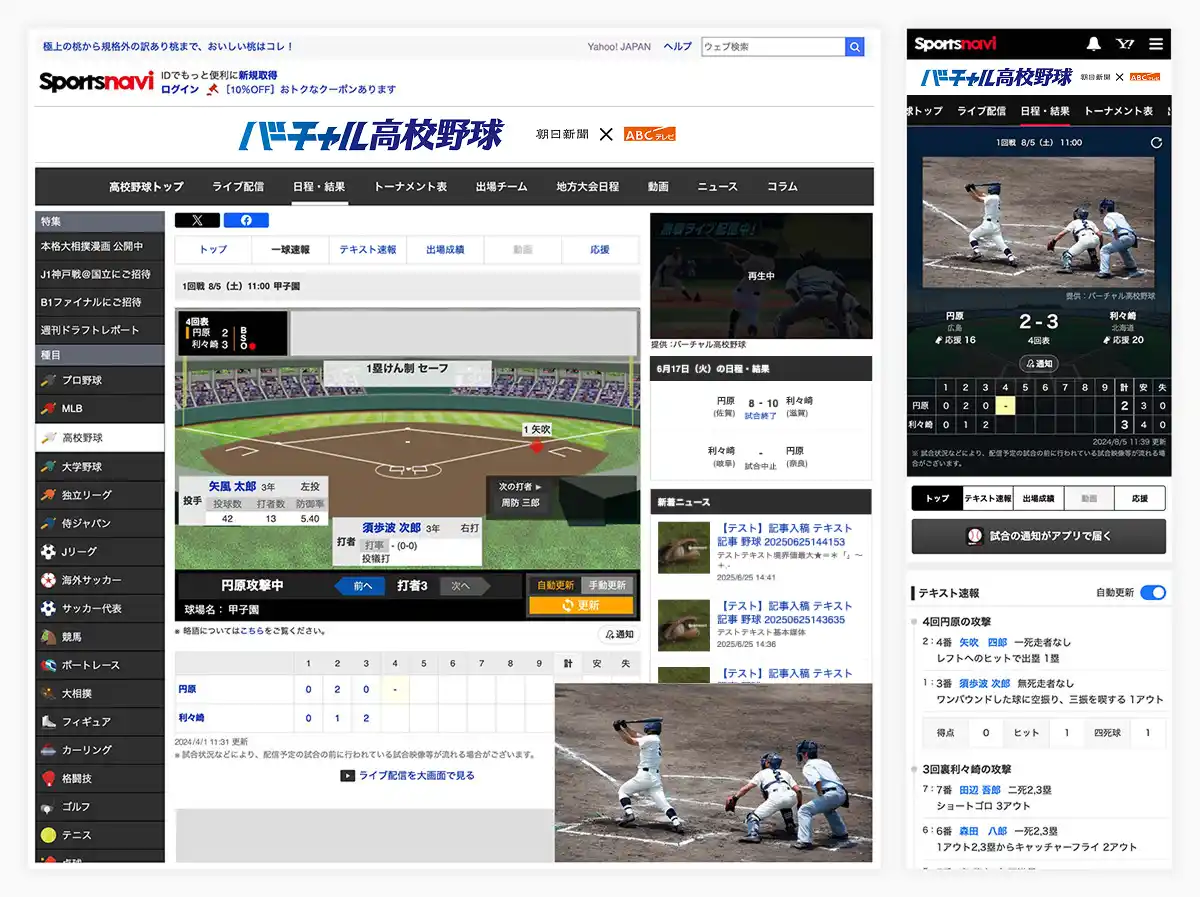The image size is (1200, 897).
Task: Click the blue web search magnifier button
Action: pyautogui.click(x=855, y=47)
